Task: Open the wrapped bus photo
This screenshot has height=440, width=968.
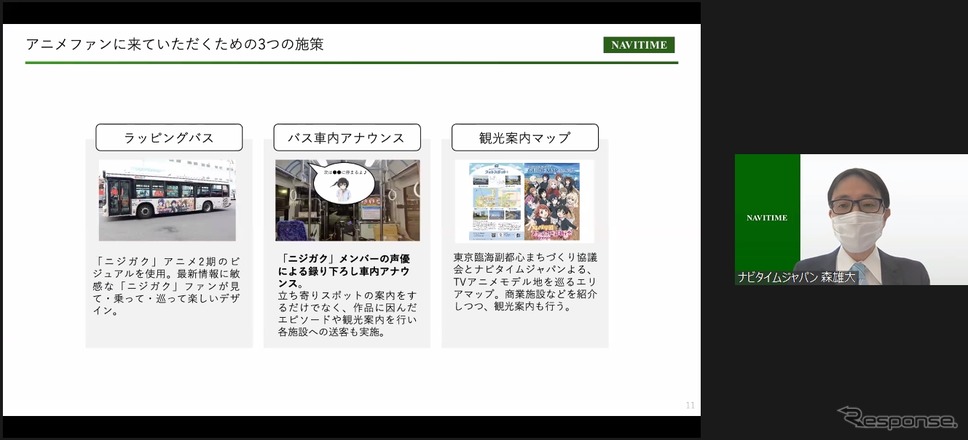Action: 167,200
